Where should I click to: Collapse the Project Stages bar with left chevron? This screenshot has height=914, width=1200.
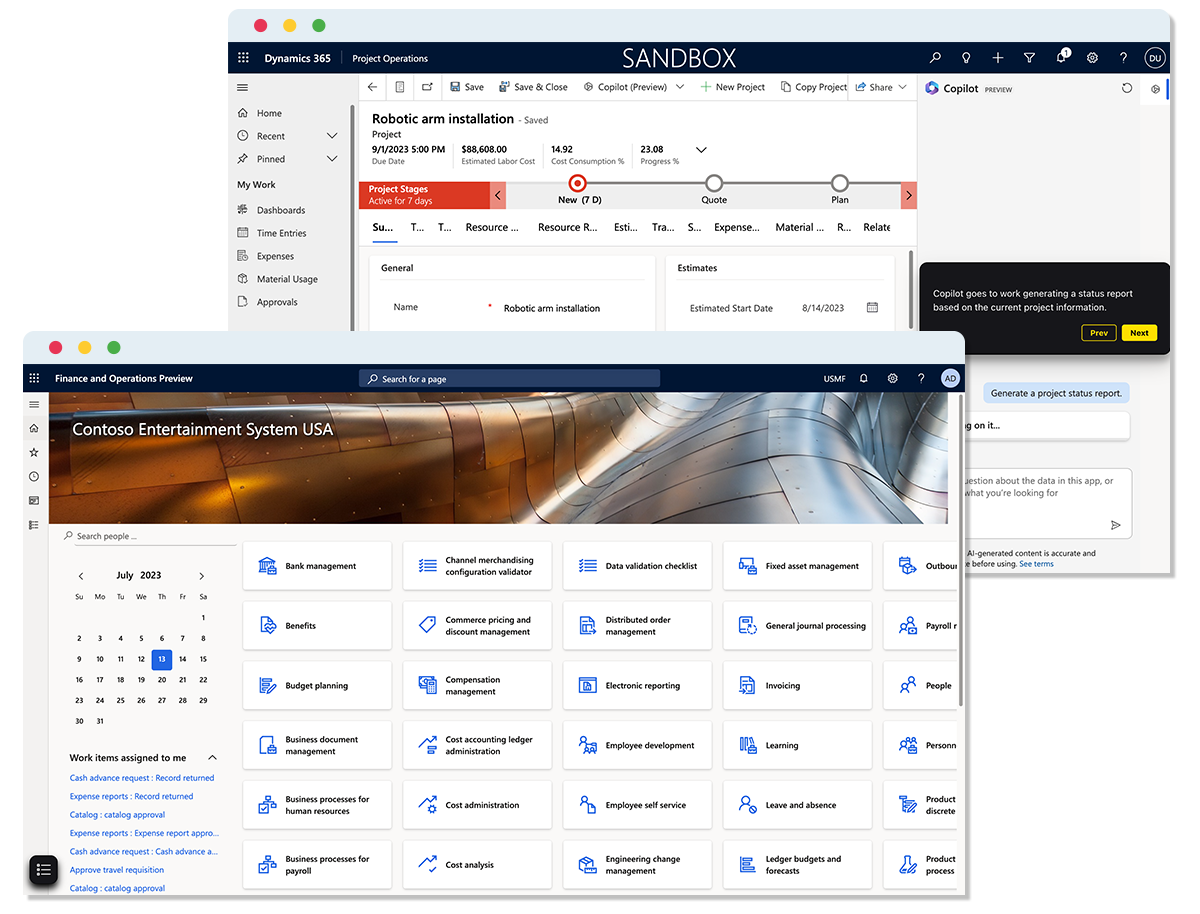498,195
